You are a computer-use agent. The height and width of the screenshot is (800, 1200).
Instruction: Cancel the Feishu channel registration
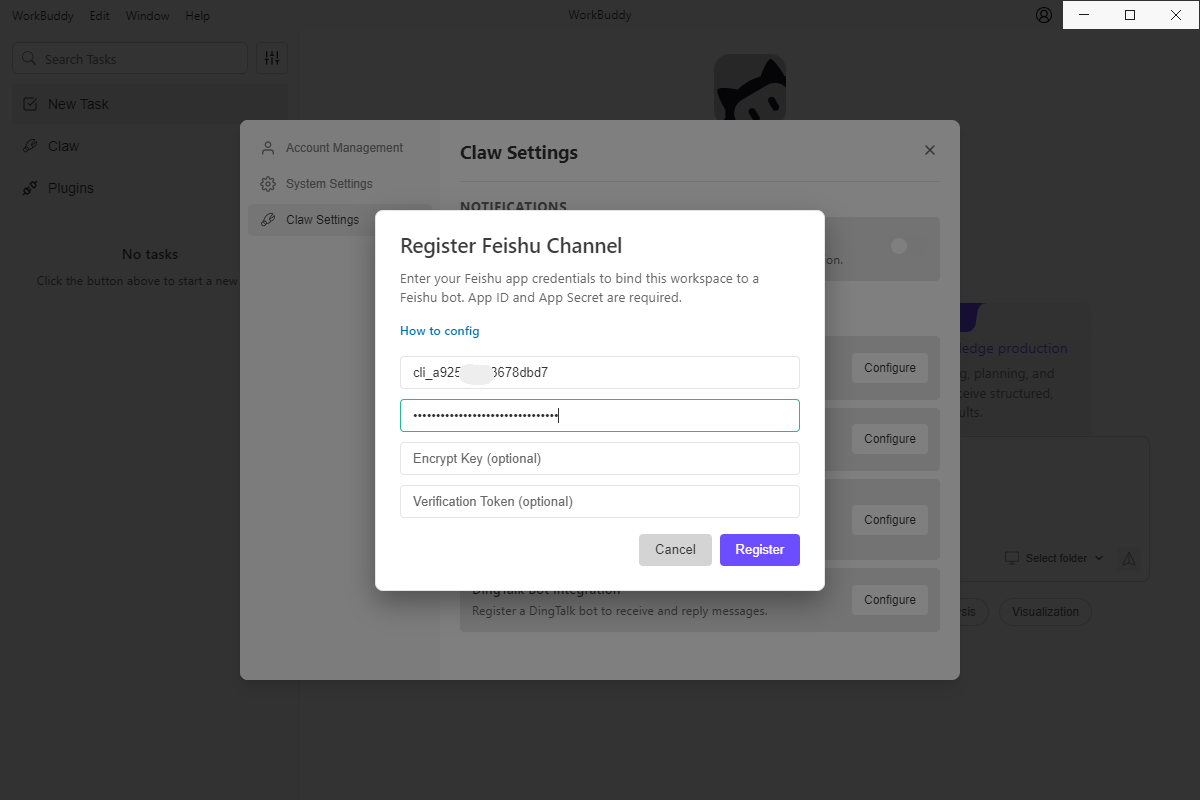coord(675,550)
